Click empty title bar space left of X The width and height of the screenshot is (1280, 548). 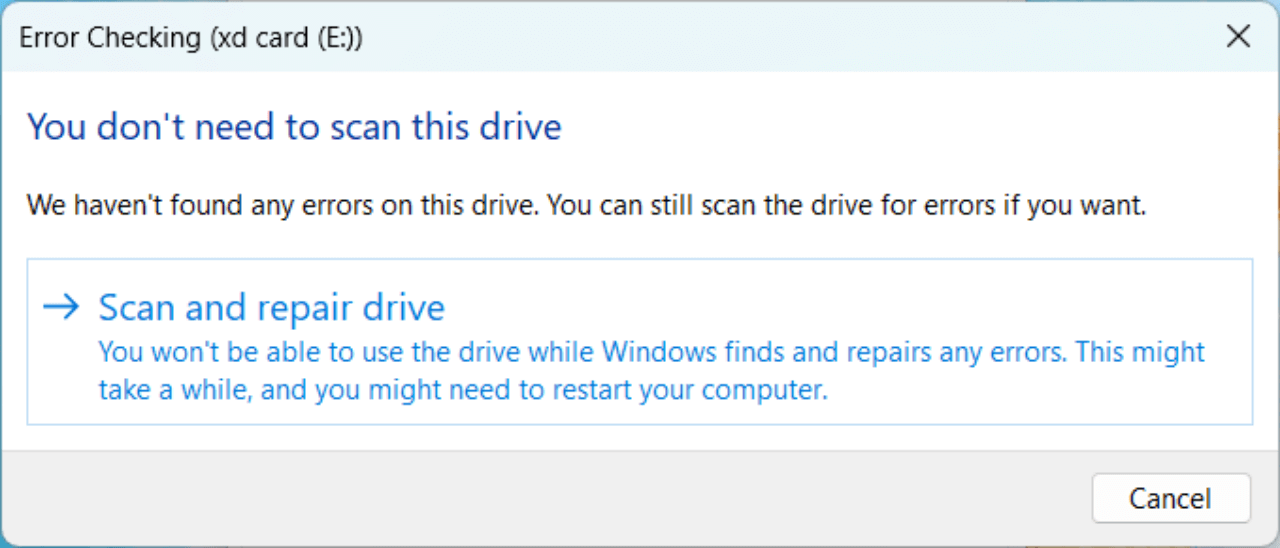(x=800, y=37)
